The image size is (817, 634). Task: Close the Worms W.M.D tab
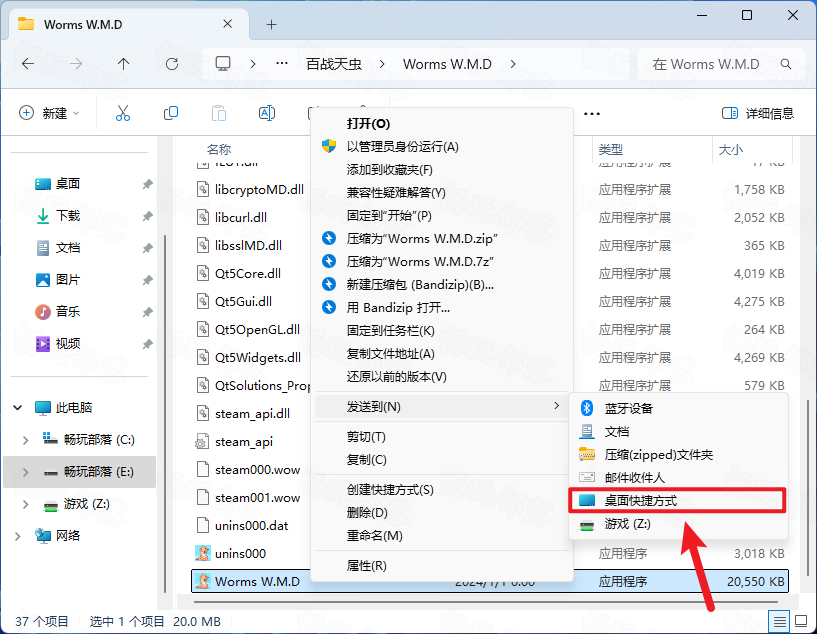228,24
